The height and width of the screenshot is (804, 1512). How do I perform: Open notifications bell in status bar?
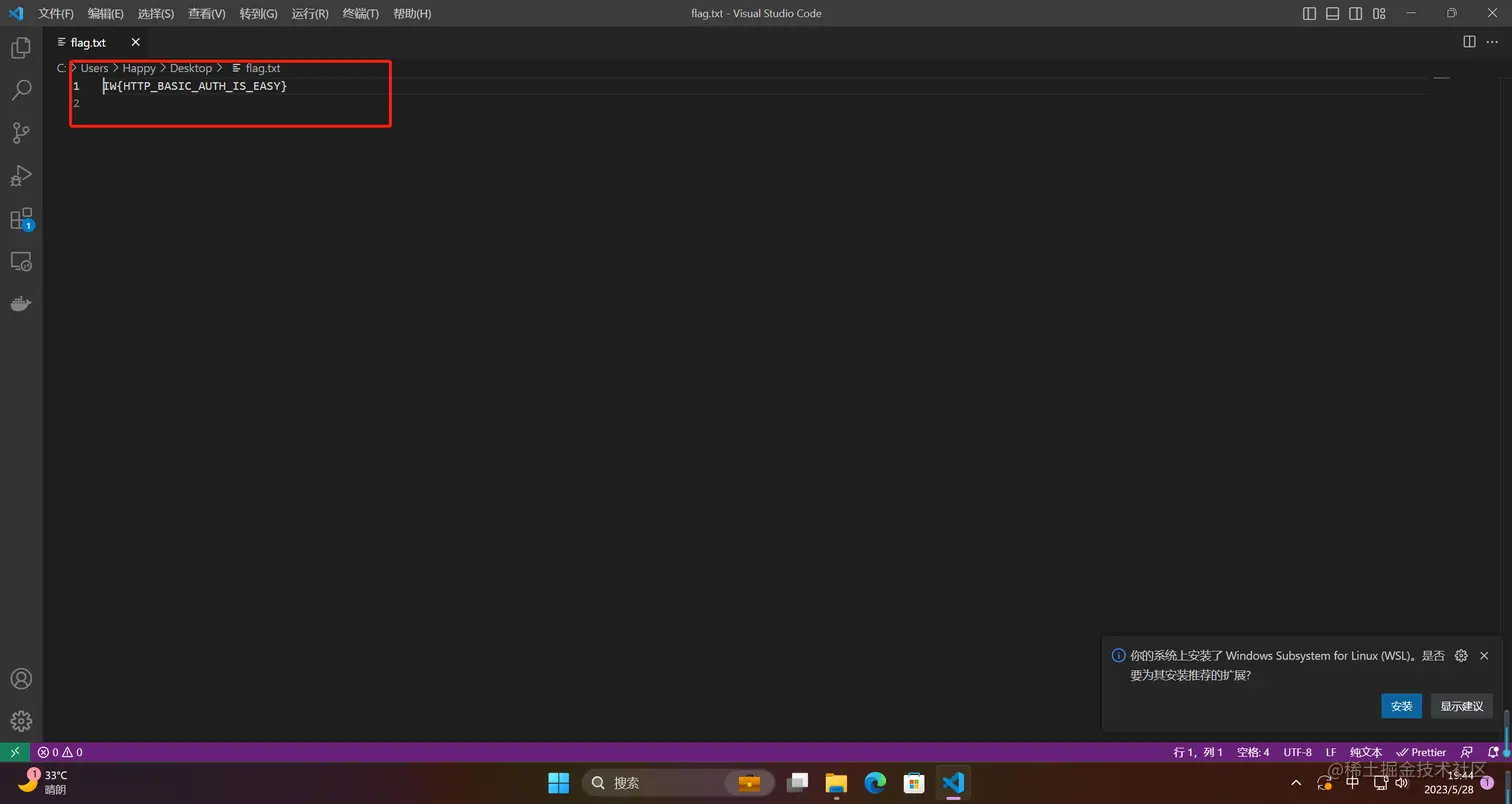pos(1493,752)
